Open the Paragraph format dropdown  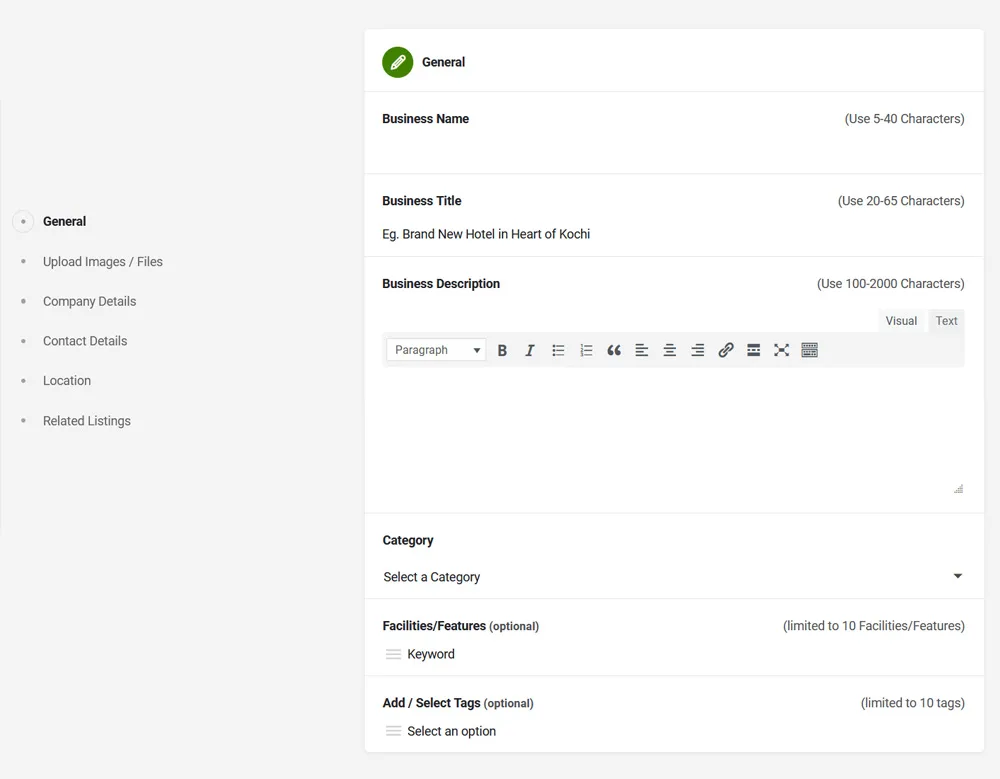[x=436, y=350]
